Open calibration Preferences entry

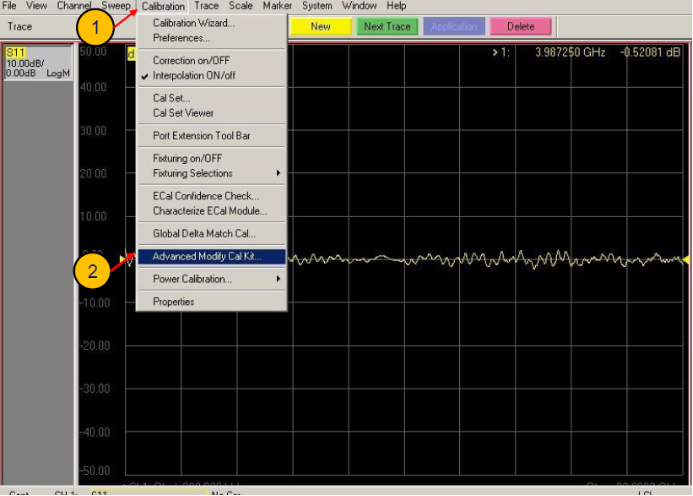point(181,38)
